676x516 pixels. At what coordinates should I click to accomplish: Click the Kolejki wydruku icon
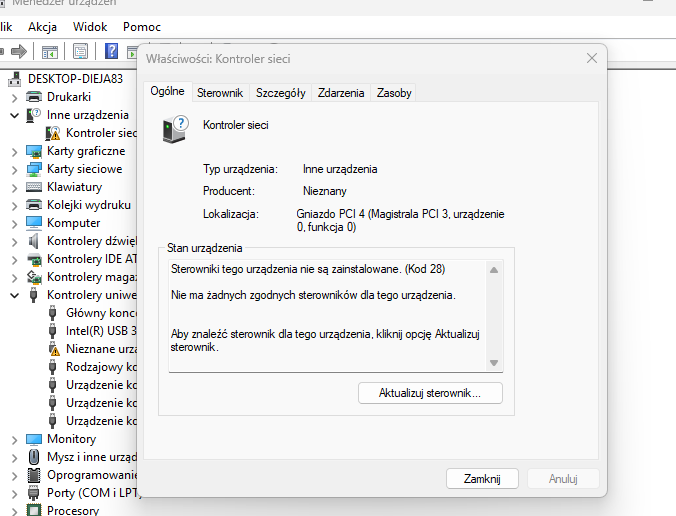coord(34,205)
